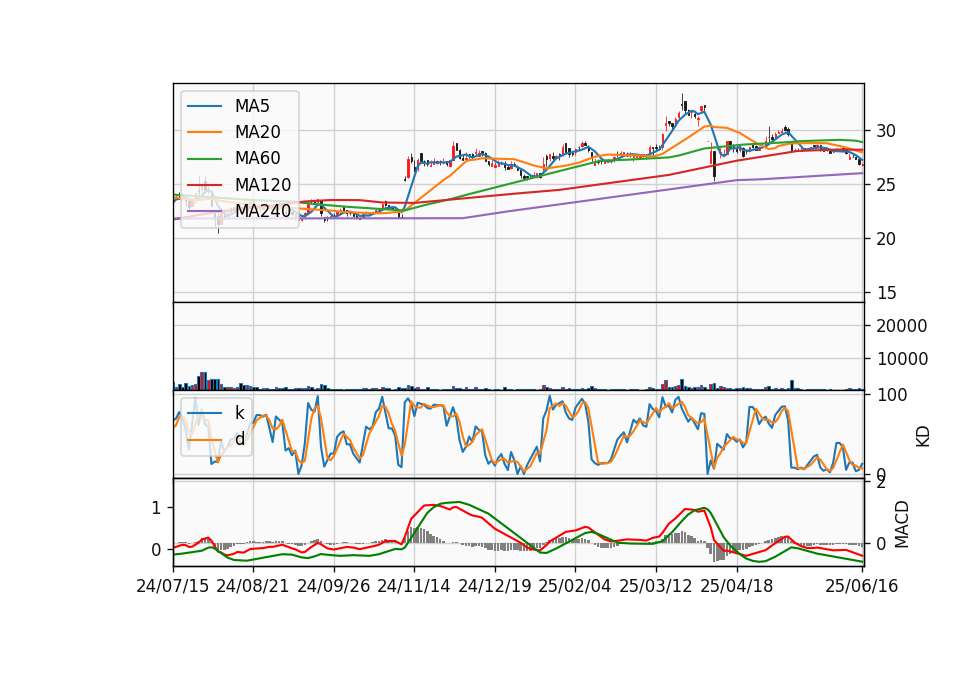Click the 24/11/14 date axis label
Screen dimensions: 960x690
pyautogui.click(x=414, y=586)
